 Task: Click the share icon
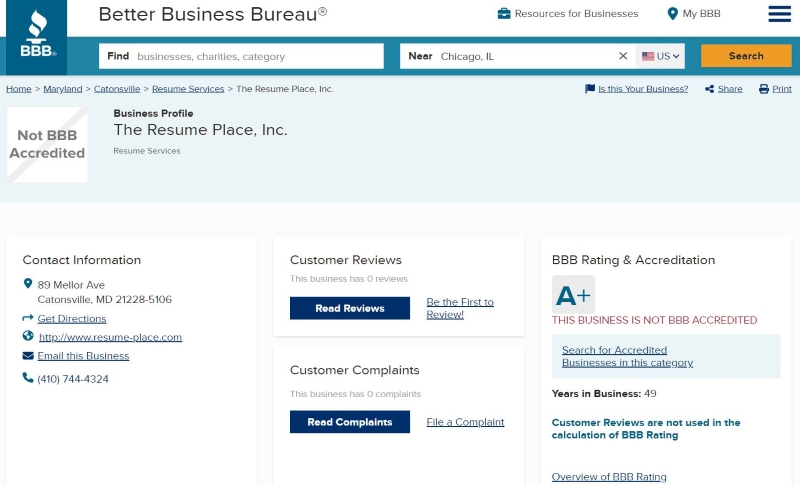[709, 89]
